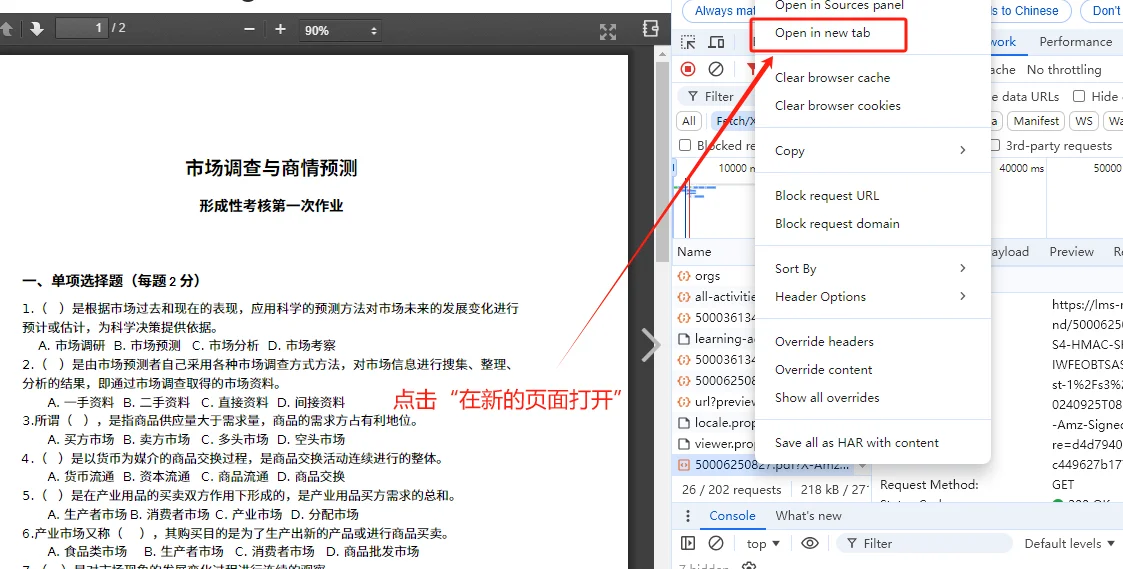
Task: Zoom in the PDF with plus button
Action: point(280,30)
